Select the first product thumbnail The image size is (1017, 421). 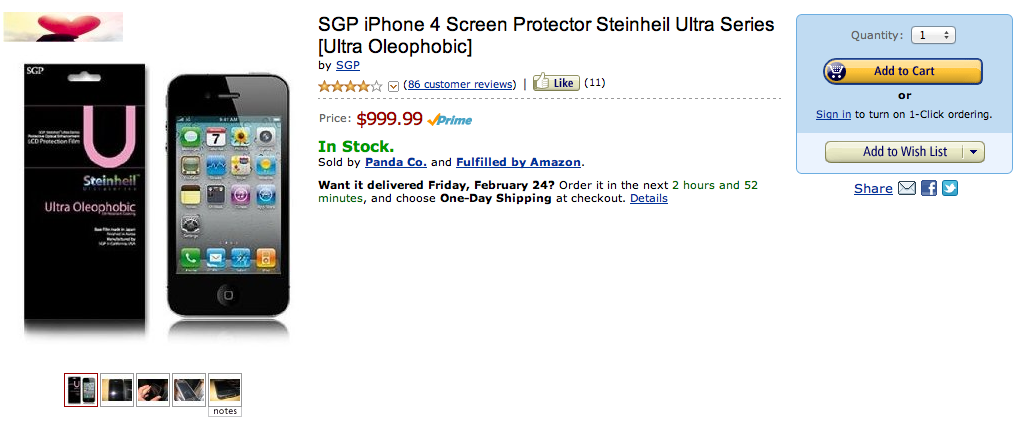81,389
